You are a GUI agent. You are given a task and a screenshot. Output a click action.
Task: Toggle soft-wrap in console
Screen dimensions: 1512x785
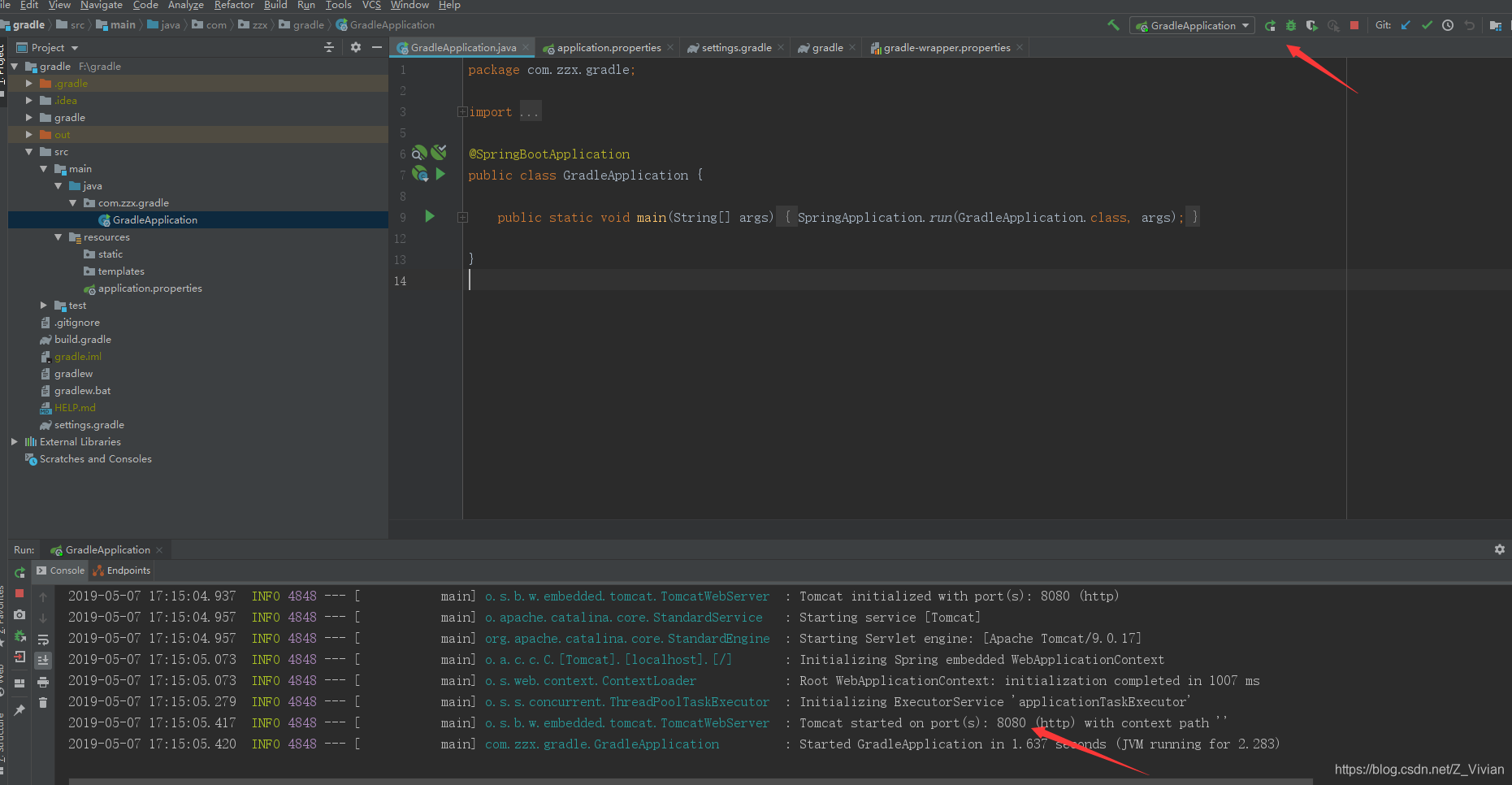(43, 640)
